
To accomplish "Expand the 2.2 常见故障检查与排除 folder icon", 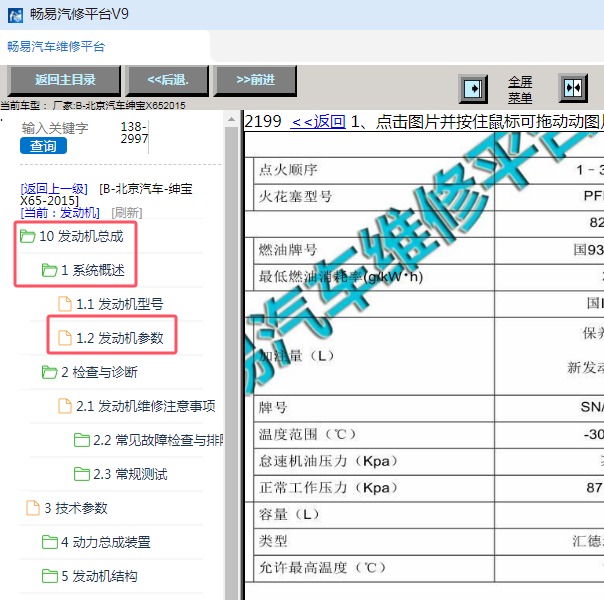I will click(x=81, y=439).
